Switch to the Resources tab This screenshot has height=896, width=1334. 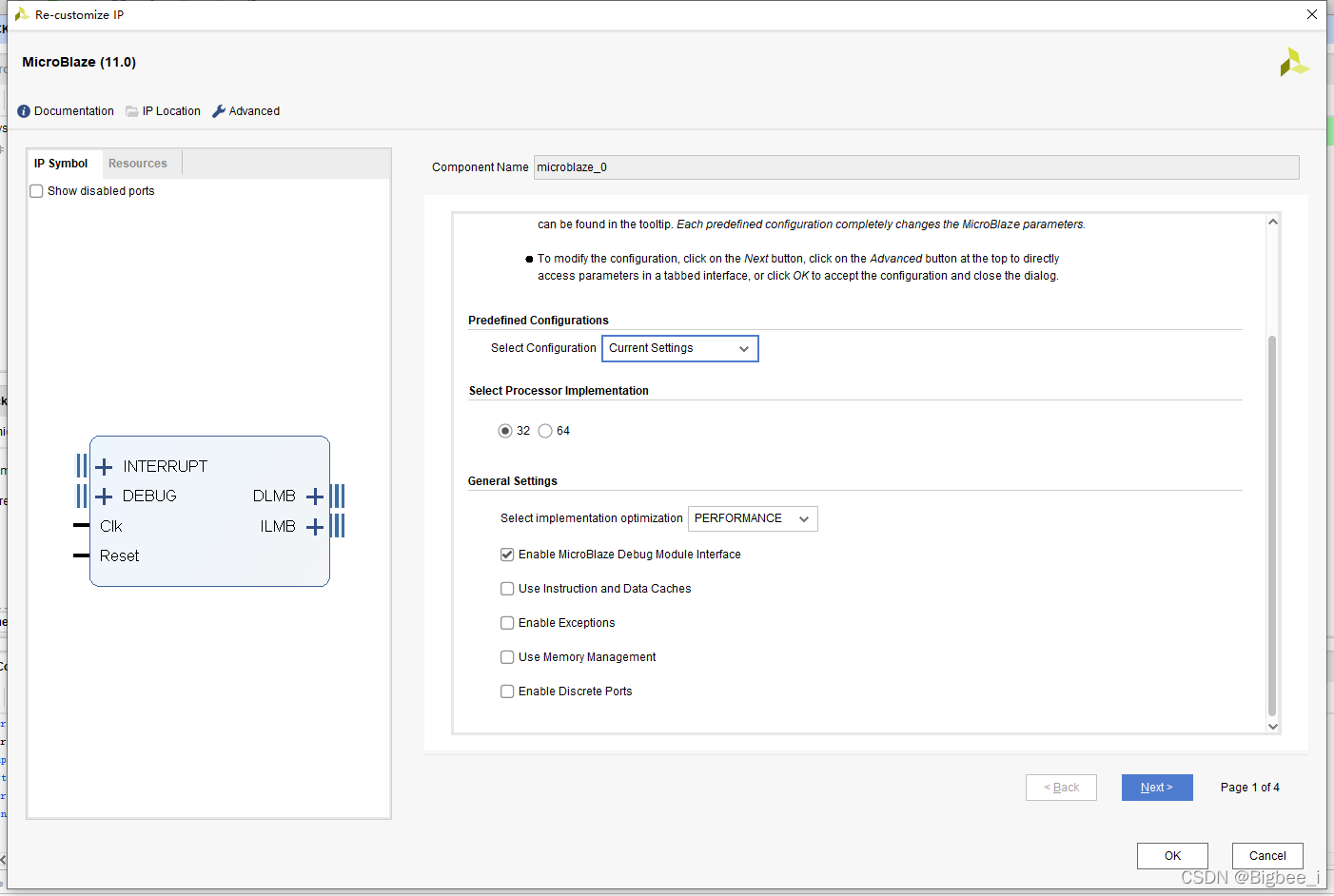coord(138,164)
